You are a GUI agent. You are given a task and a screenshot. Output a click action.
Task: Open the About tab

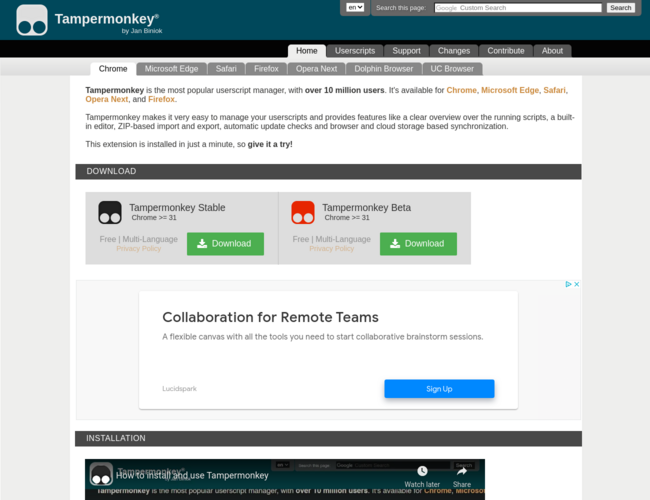[552, 51]
